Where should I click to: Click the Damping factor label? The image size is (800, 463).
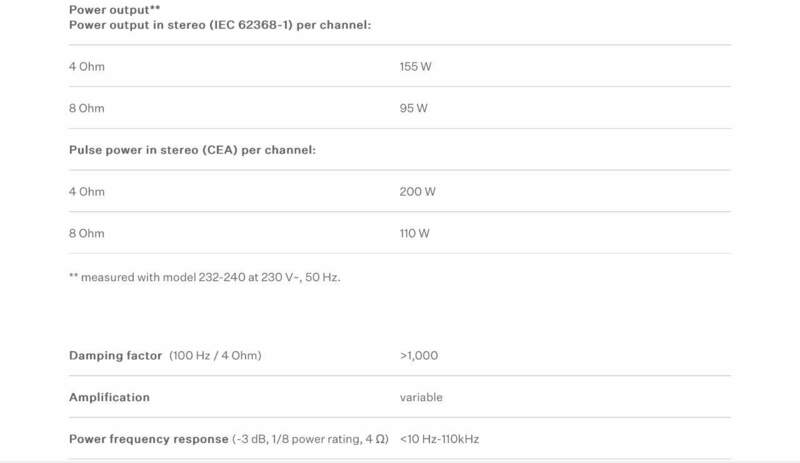(x=115, y=356)
